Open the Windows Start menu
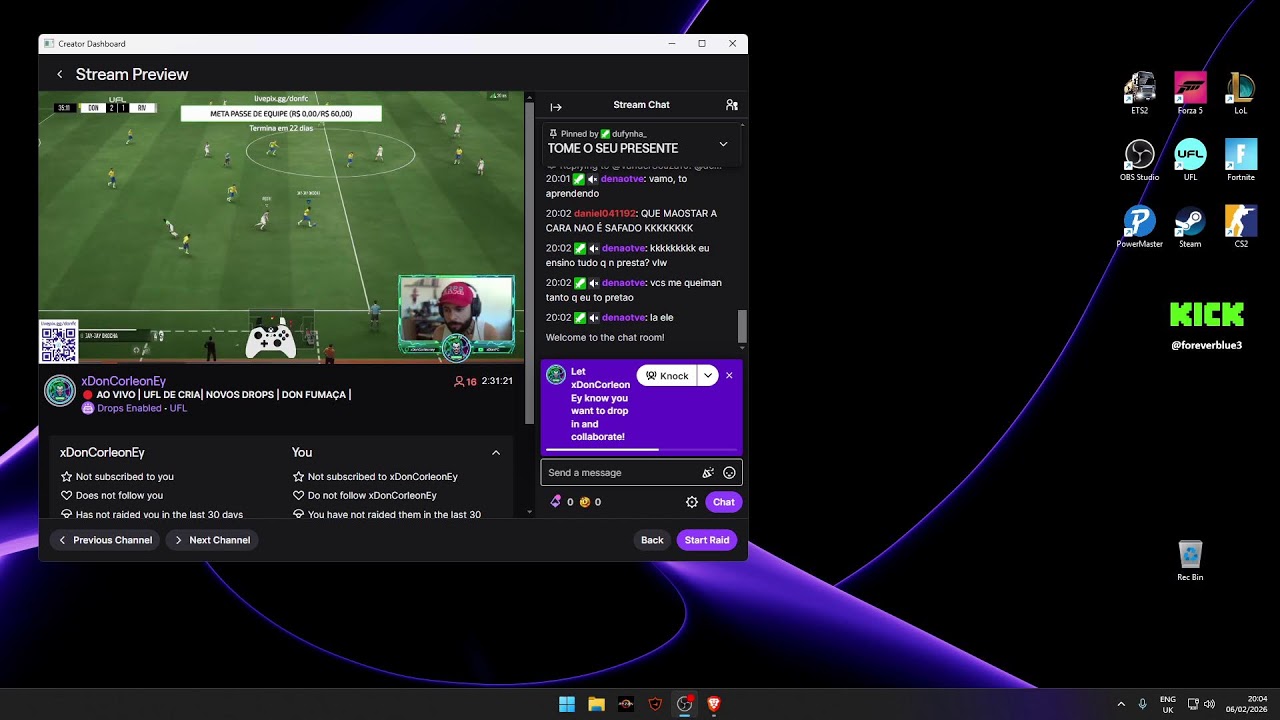1280x720 pixels. click(567, 704)
